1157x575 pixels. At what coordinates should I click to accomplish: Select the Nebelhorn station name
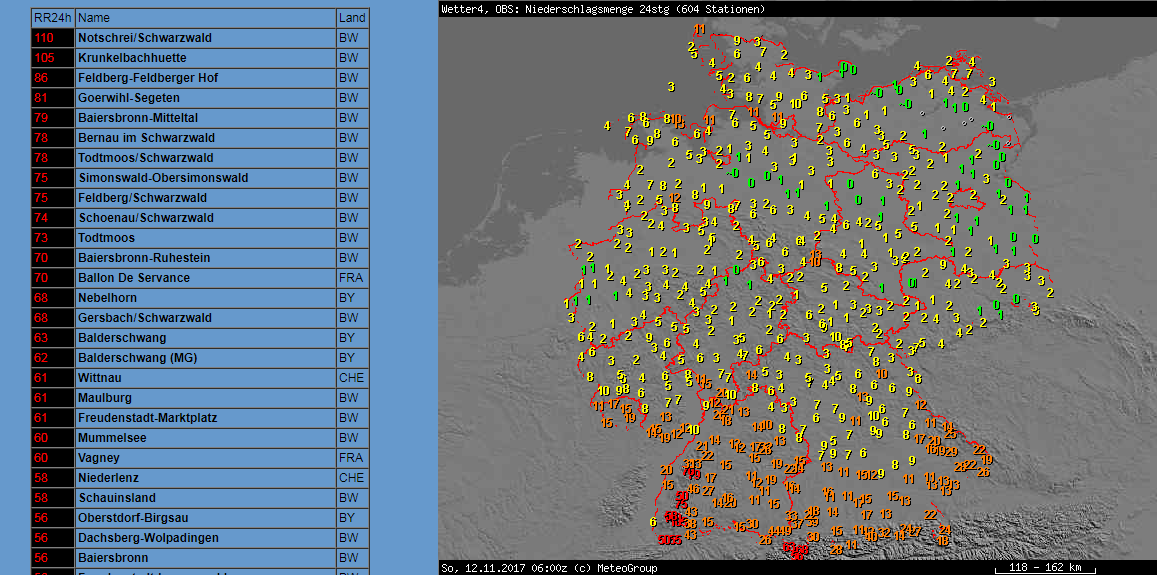click(107, 297)
